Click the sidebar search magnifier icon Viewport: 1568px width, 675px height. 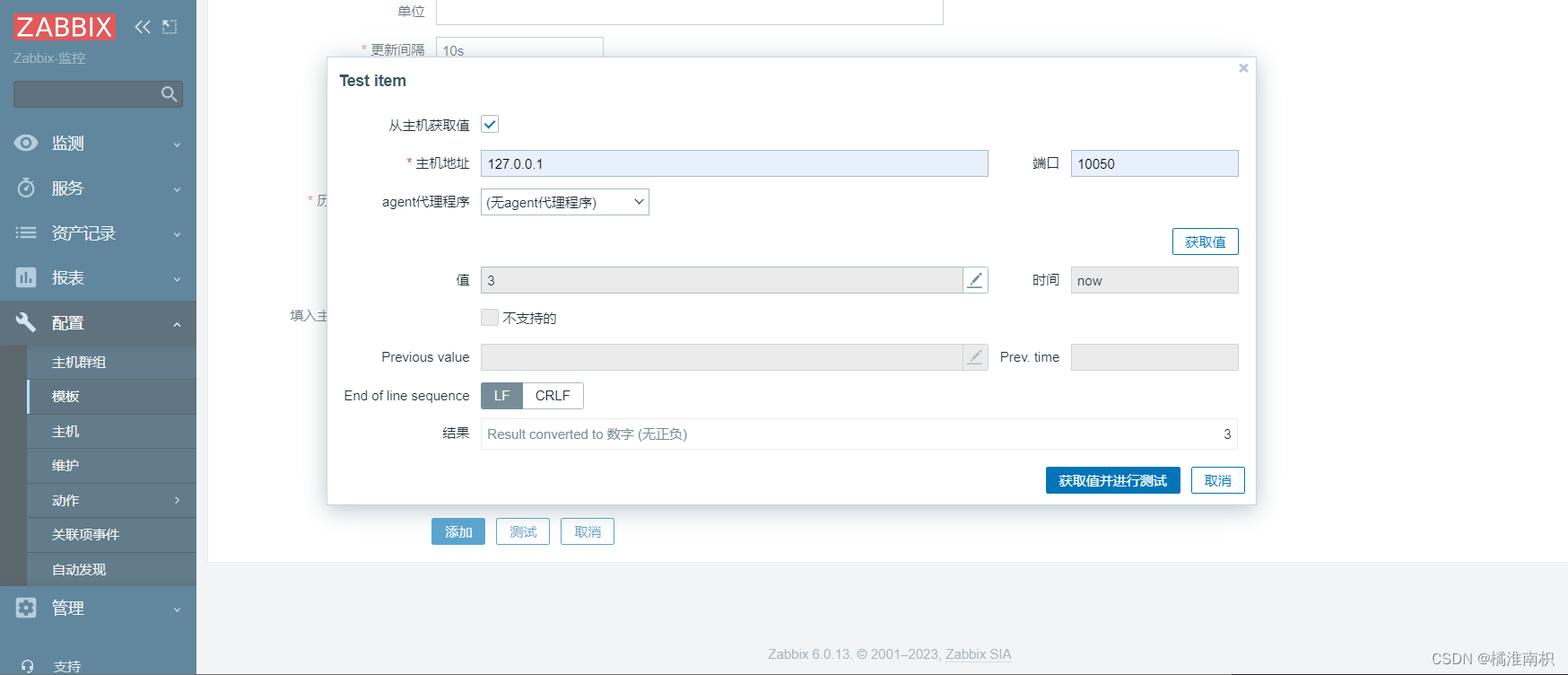coord(169,94)
